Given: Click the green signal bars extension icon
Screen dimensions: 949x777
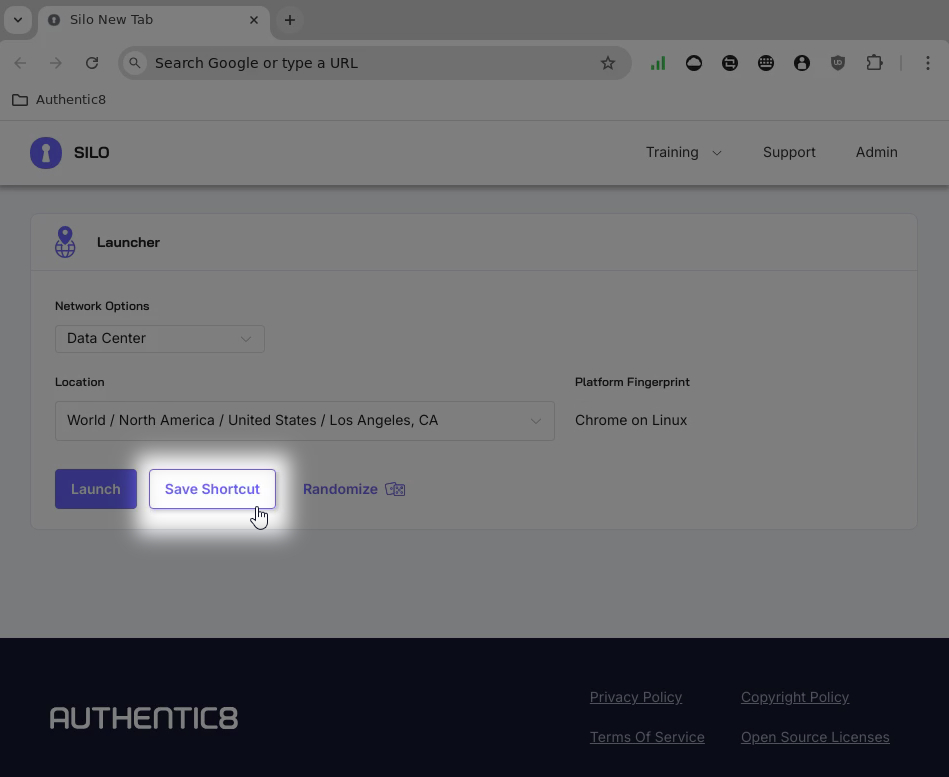Looking at the screenshot, I should pyautogui.click(x=658, y=63).
